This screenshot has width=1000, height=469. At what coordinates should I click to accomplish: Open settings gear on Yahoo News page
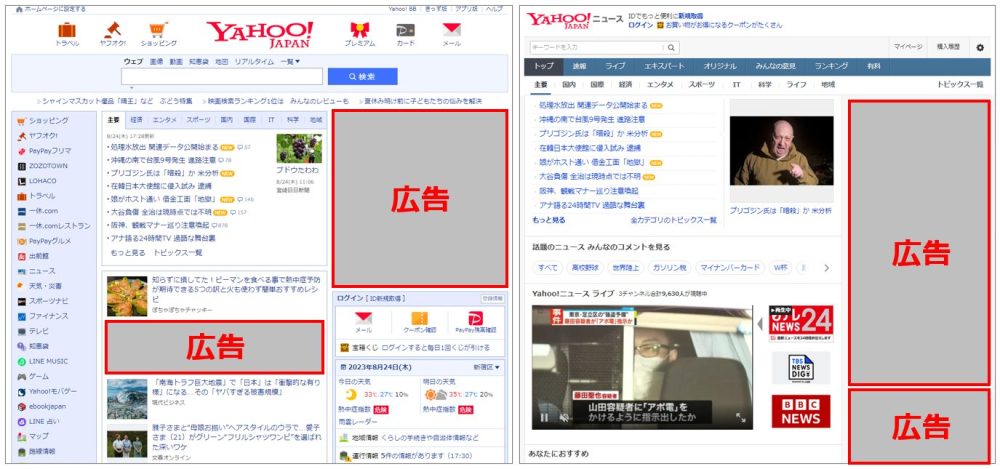tap(980, 47)
